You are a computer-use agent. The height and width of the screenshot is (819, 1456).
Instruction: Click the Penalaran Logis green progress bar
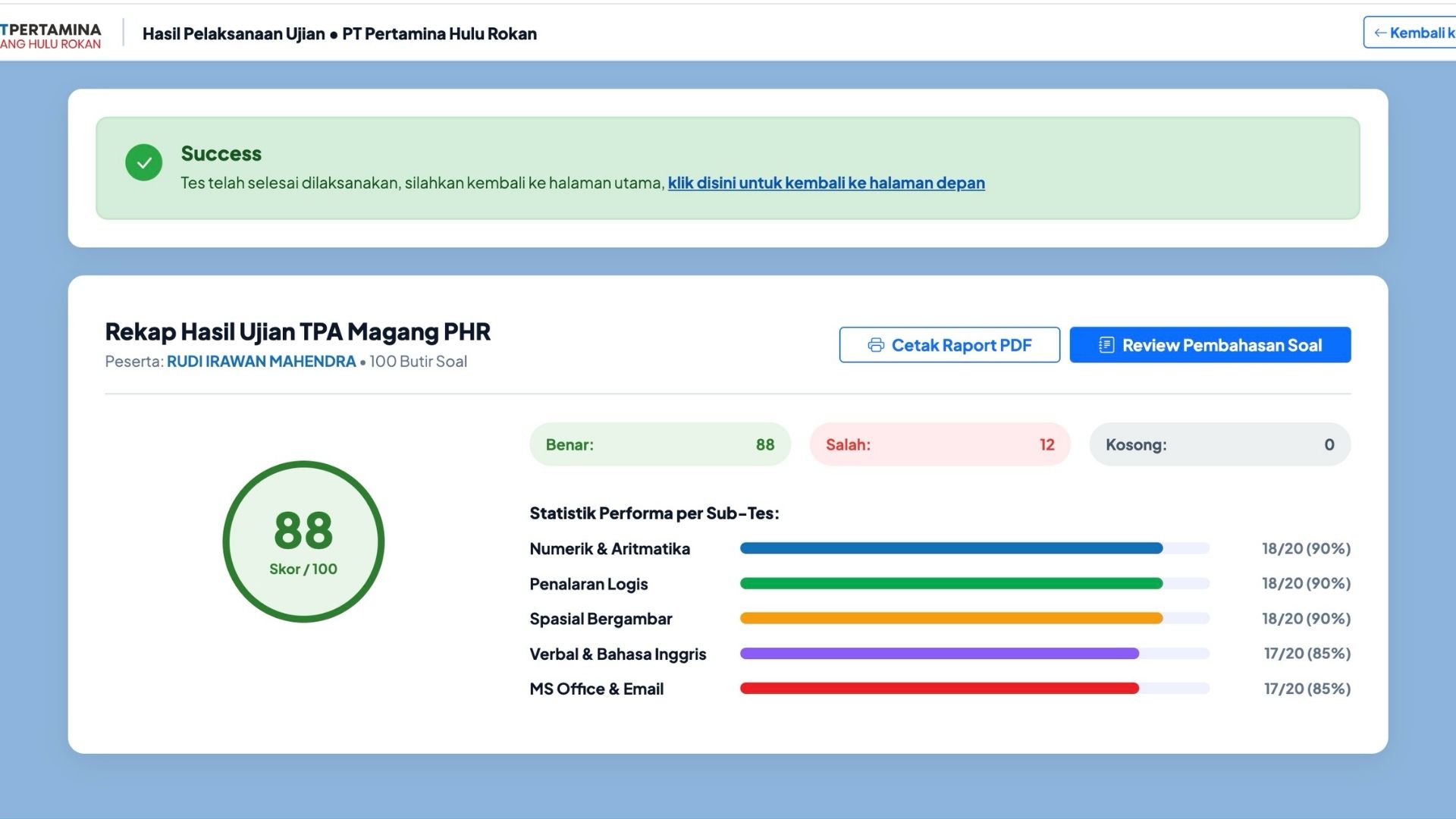coord(974,583)
